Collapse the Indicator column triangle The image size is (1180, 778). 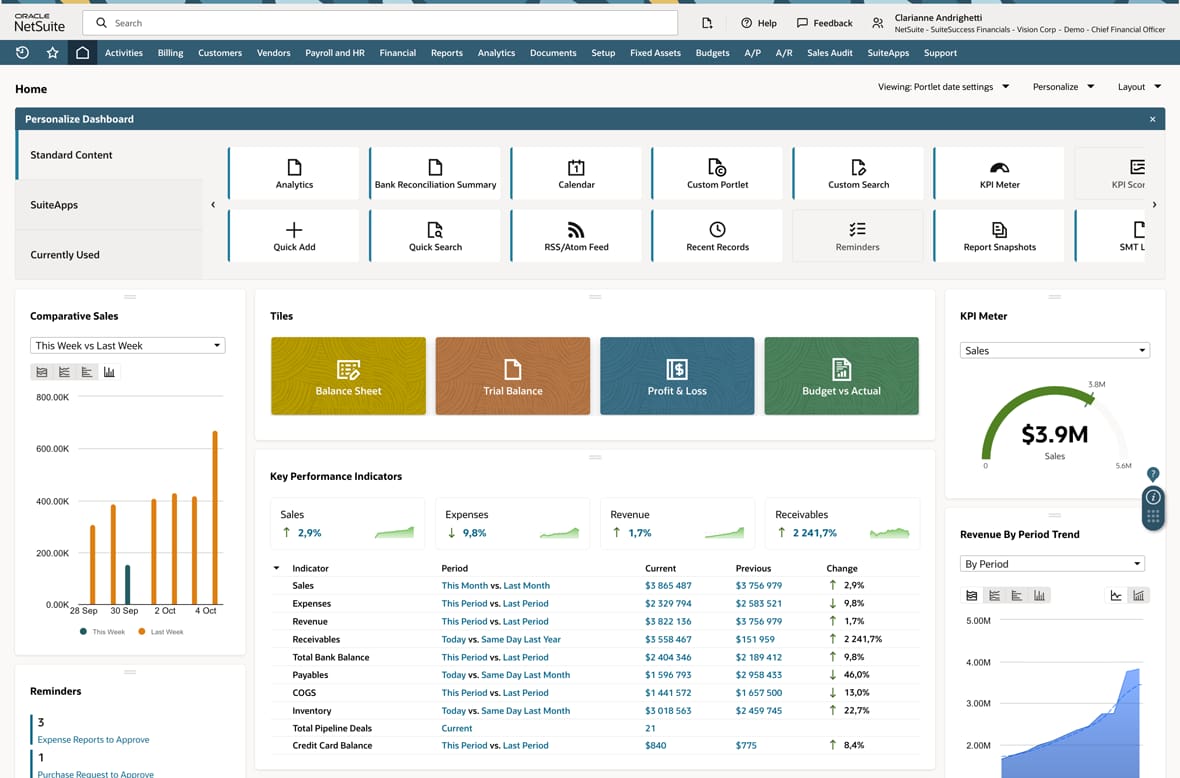click(x=277, y=568)
